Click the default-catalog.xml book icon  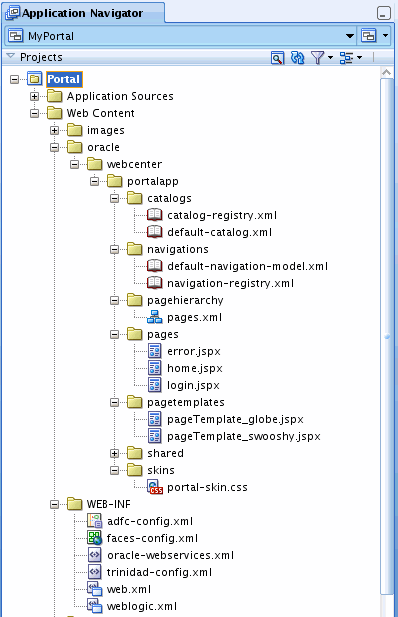pyautogui.click(x=154, y=232)
